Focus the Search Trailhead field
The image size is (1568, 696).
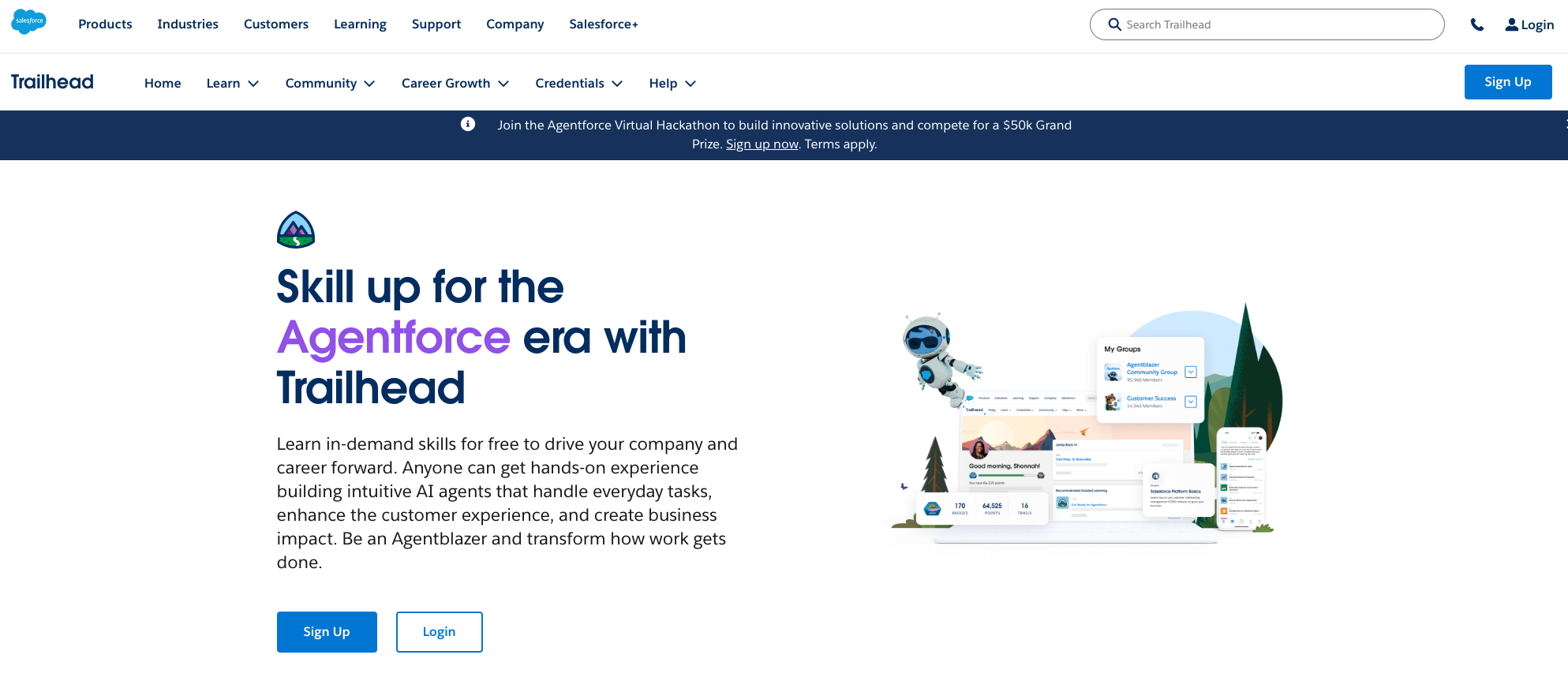[1267, 24]
